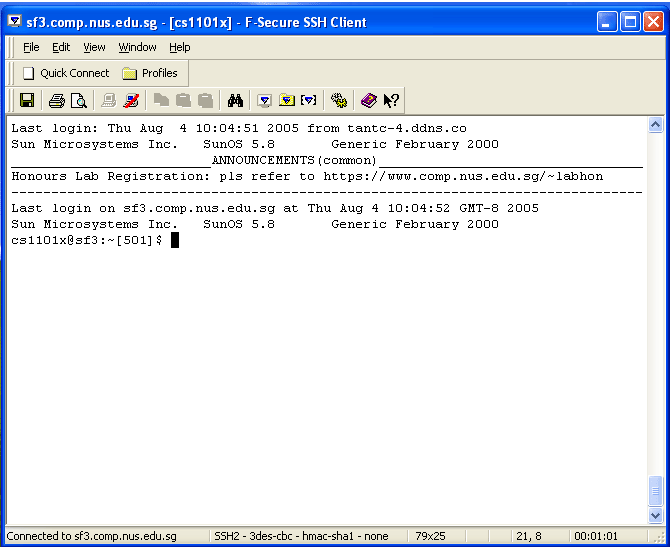The image size is (670, 550).
Task: Click the bracketed tunnel arrow icon
Action: point(309,101)
